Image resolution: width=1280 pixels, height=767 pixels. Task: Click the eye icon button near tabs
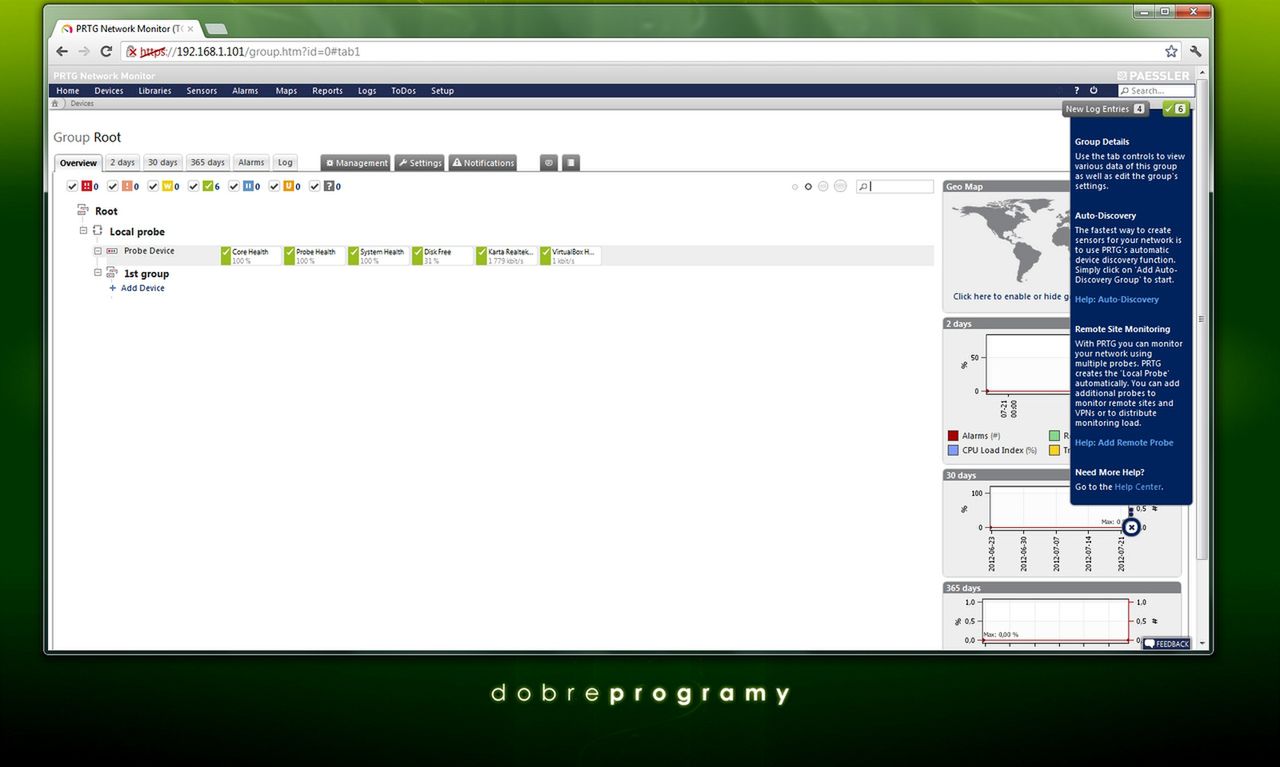[548, 163]
